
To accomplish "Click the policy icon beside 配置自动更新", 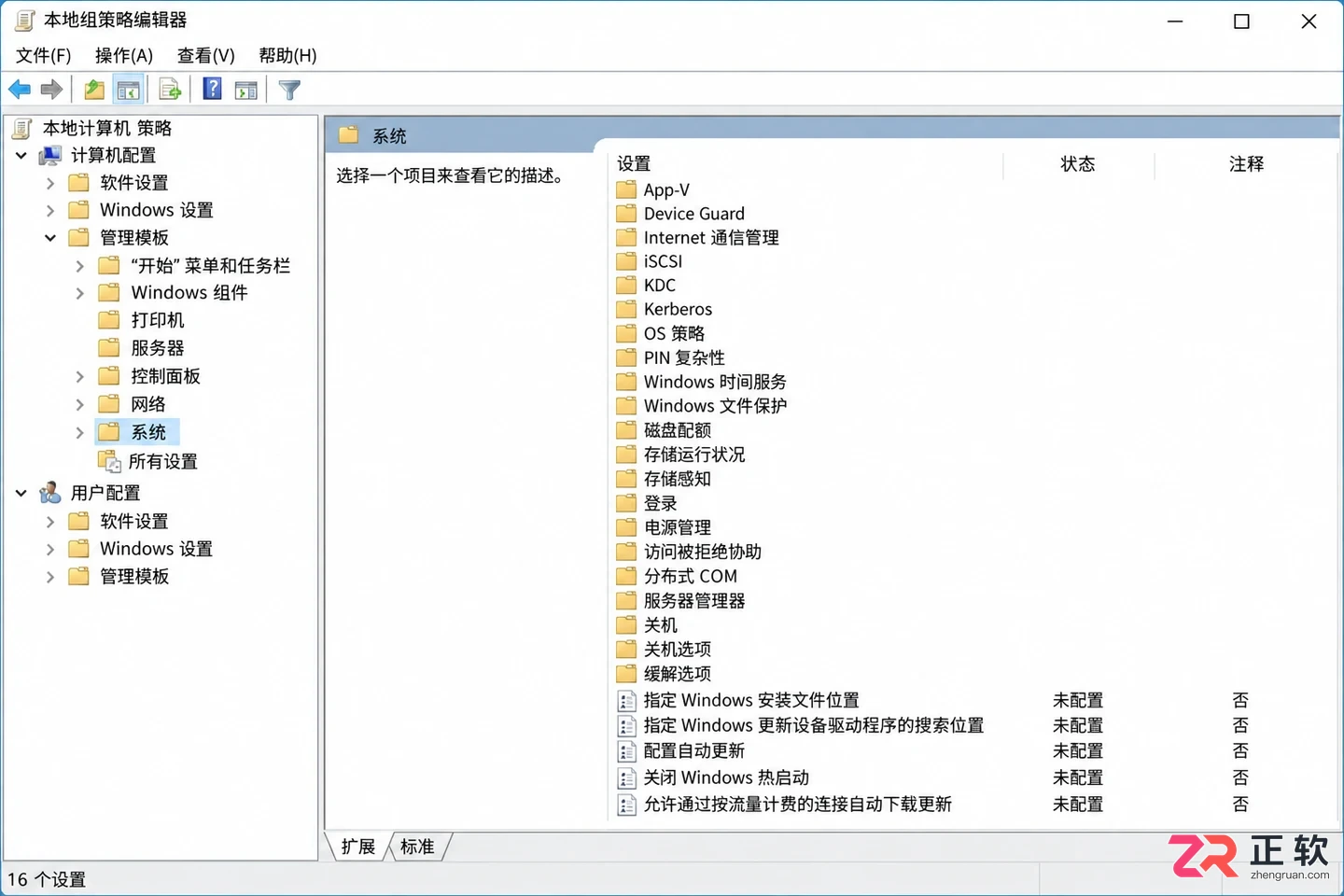I will pos(627,750).
